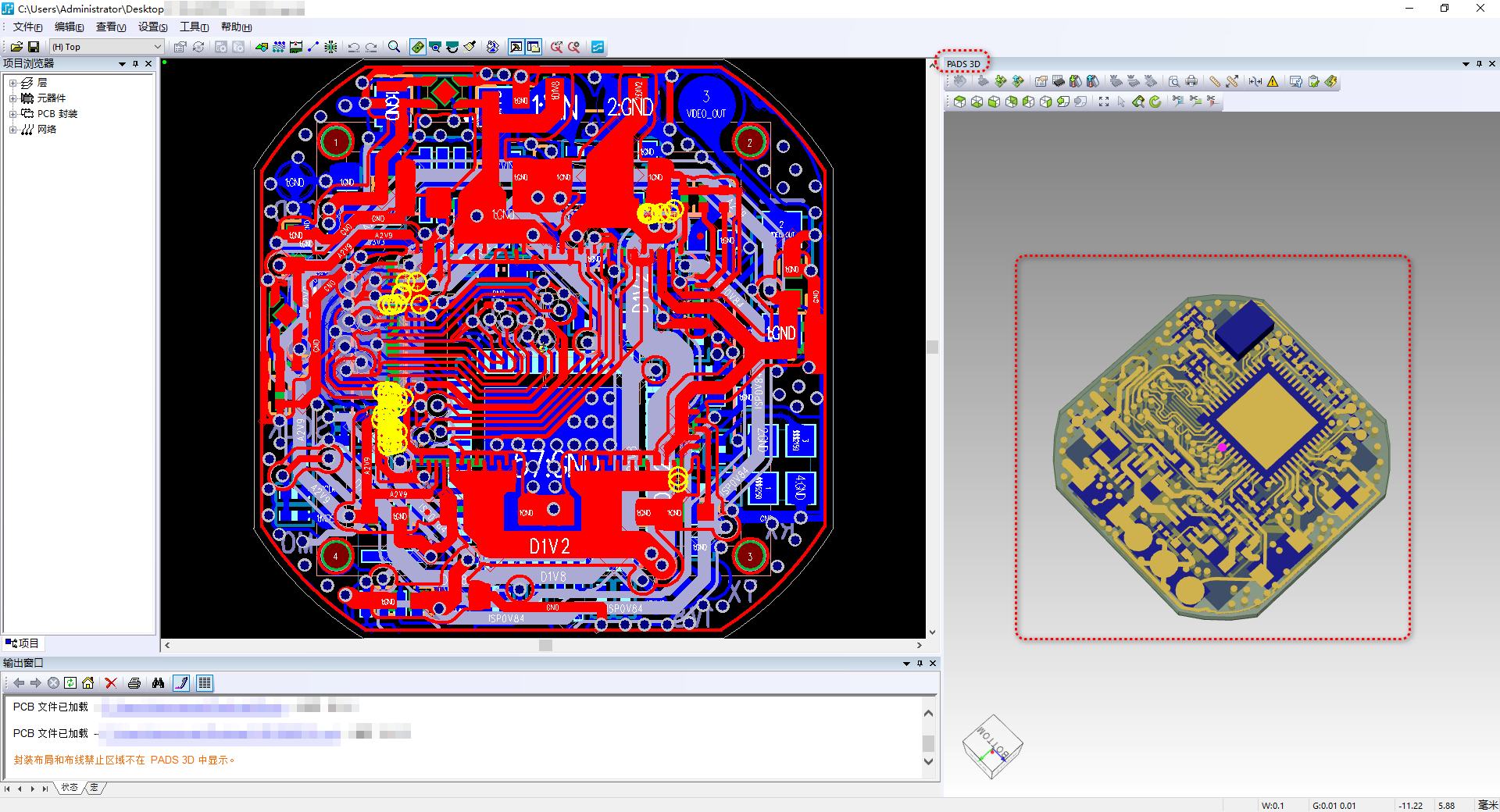This screenshot has width=1500, height=812.
Task: Toggle the highlighted pen icon in output toolbar
Action: click(181, 683)
